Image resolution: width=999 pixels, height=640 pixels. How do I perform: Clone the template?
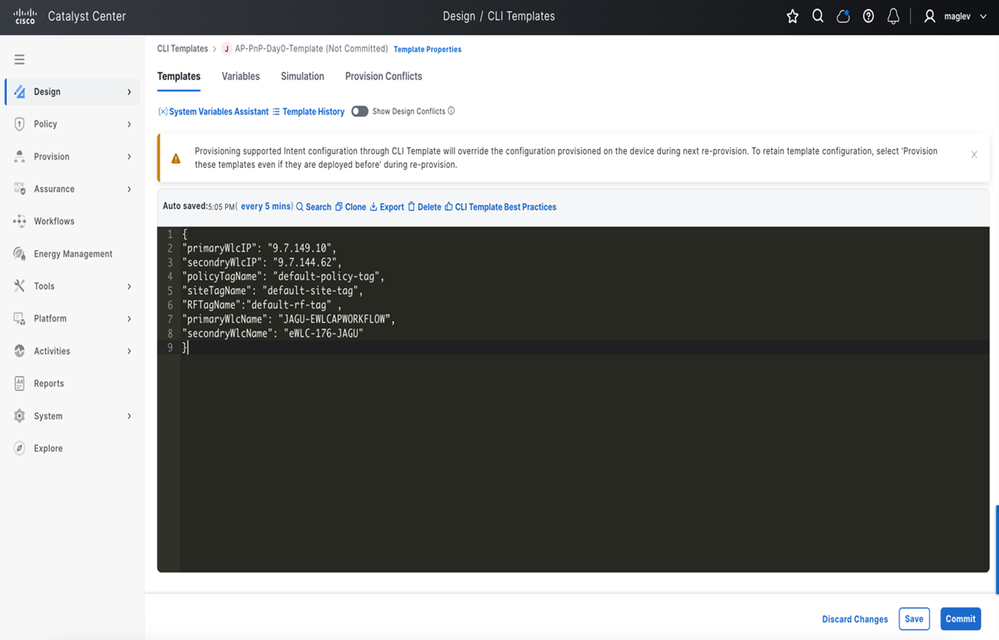click(350, 207)
